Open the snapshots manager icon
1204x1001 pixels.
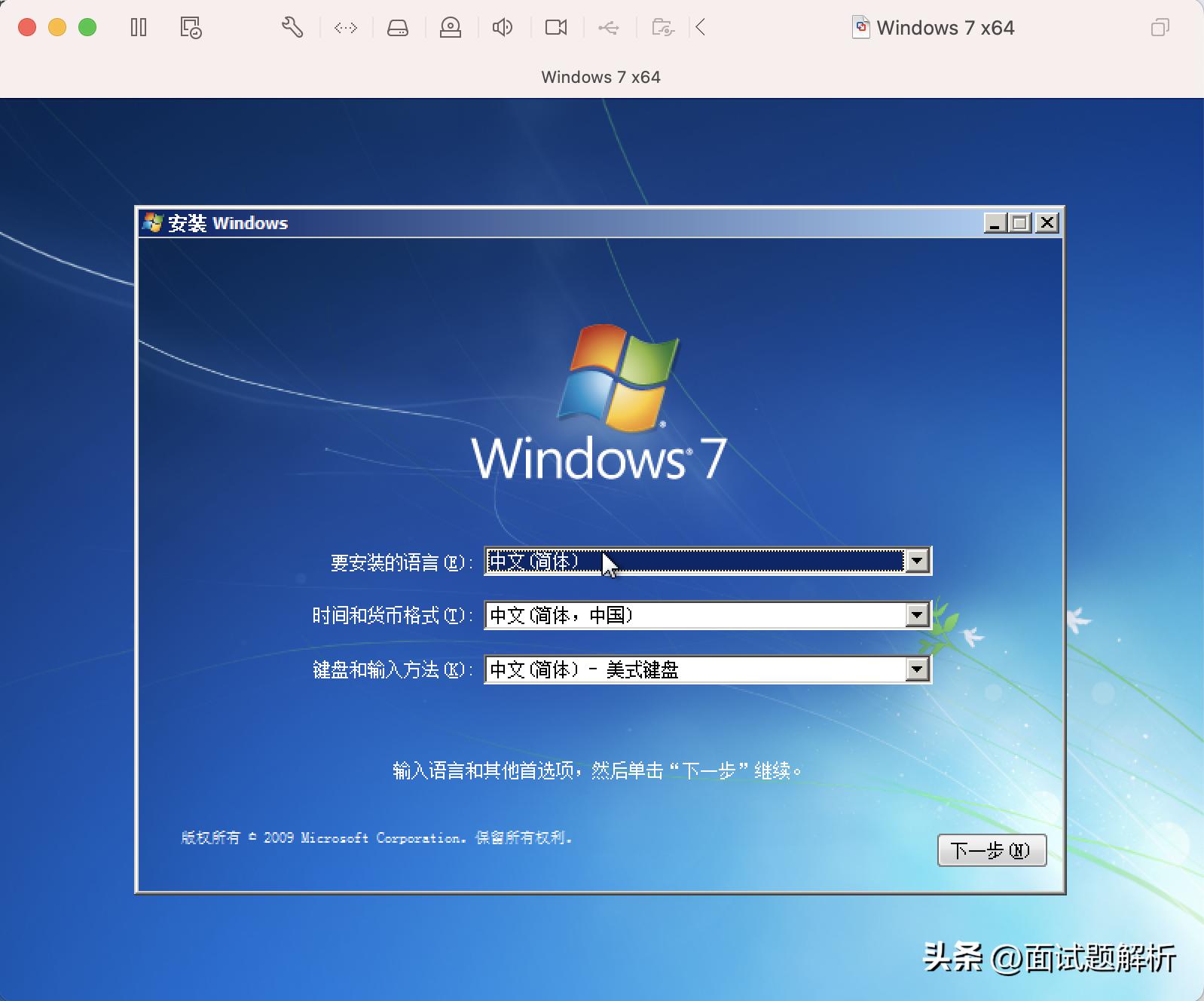coord(191,28)
